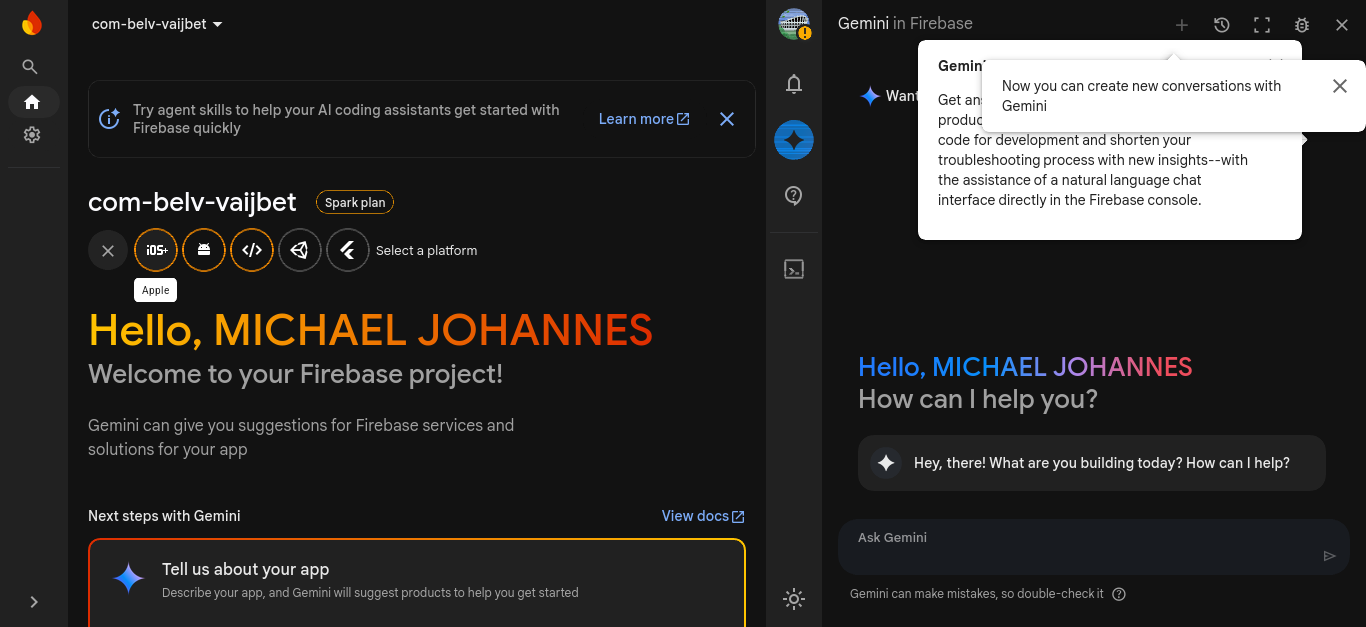Open chat history in Gemini panel

(x=1221, y=25)
